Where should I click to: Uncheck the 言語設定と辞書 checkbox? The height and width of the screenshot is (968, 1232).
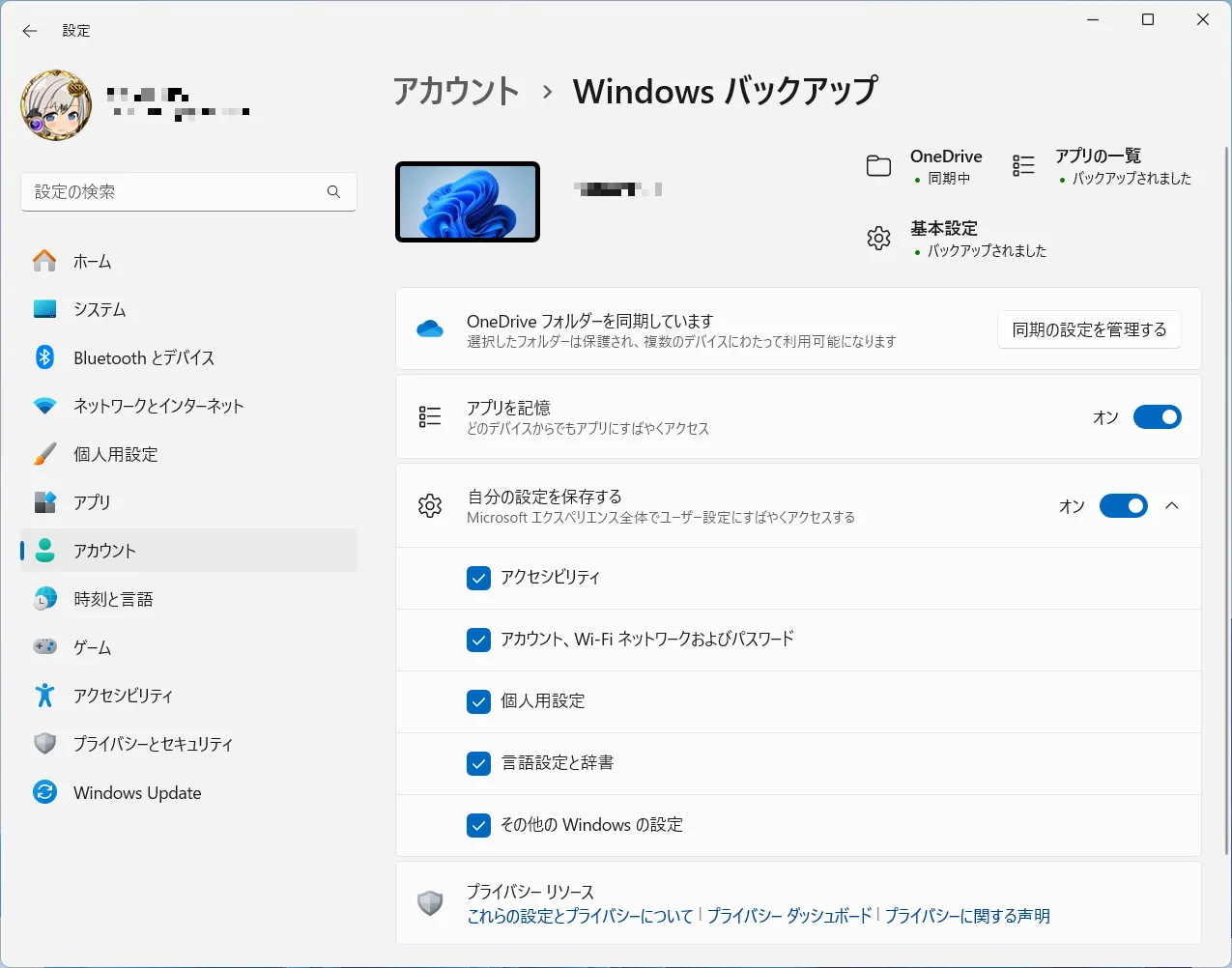tap(478, 763)
